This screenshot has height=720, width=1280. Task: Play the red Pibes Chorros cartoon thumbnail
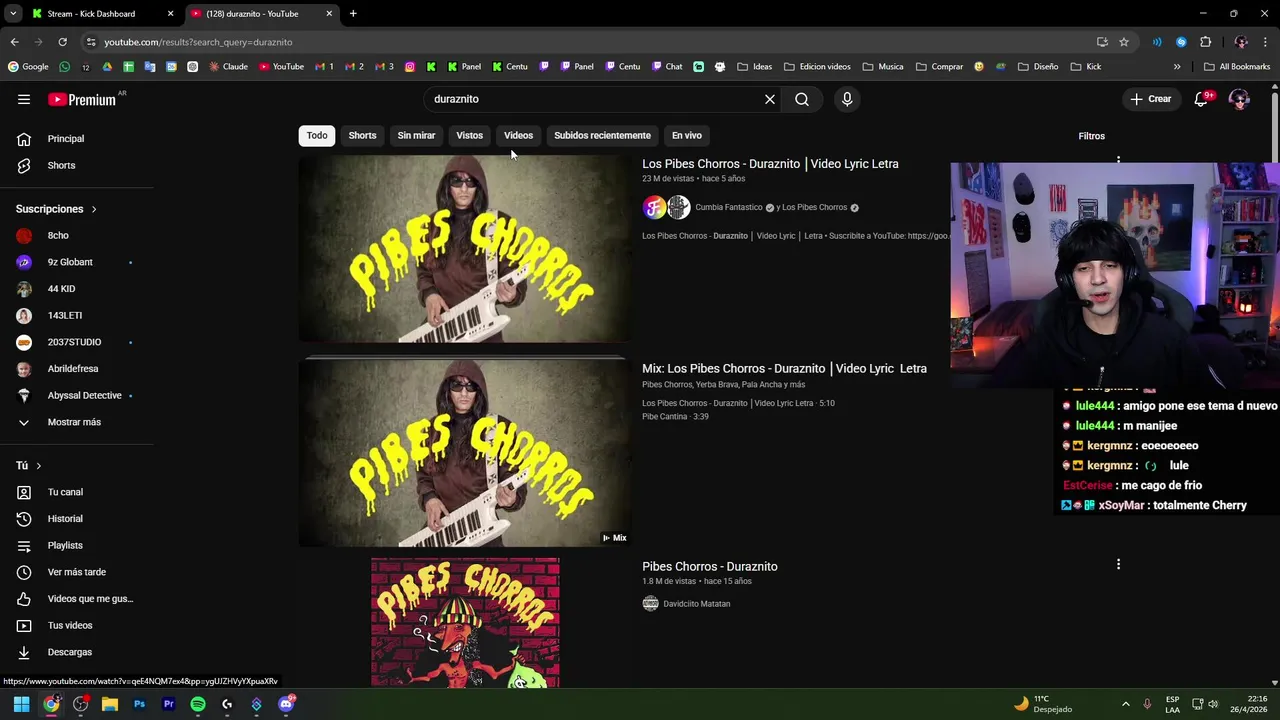coord(465,623)
